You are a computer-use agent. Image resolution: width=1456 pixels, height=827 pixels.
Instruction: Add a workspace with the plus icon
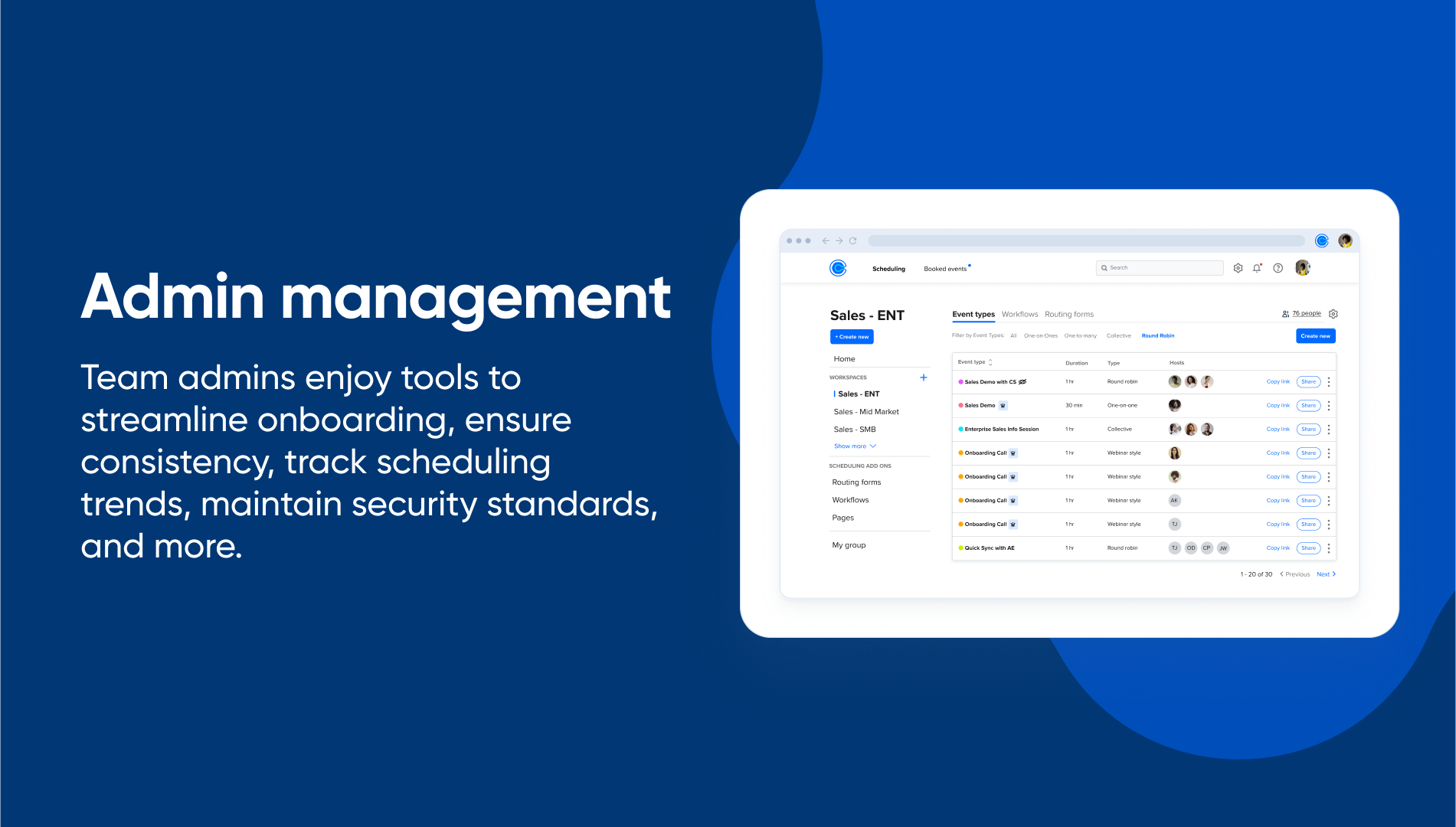pyautogui.click(x=924, y=377)
